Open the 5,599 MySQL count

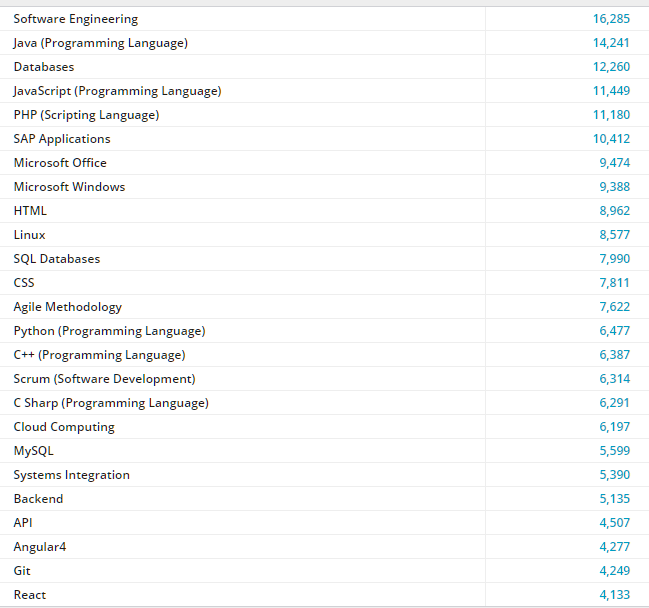[614, 451]
